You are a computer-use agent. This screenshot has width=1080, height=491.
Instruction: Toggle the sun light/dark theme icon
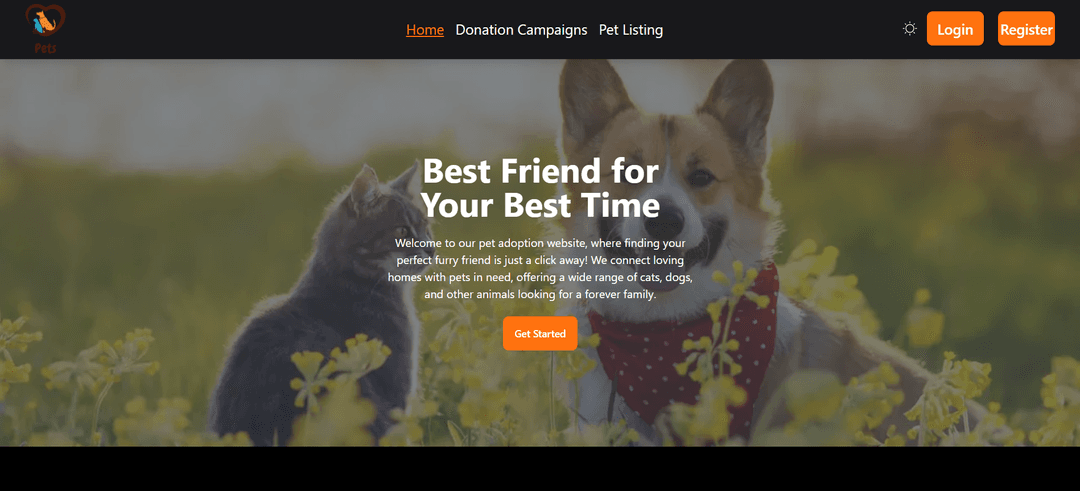pyautogui.click(x=910, y=29)
